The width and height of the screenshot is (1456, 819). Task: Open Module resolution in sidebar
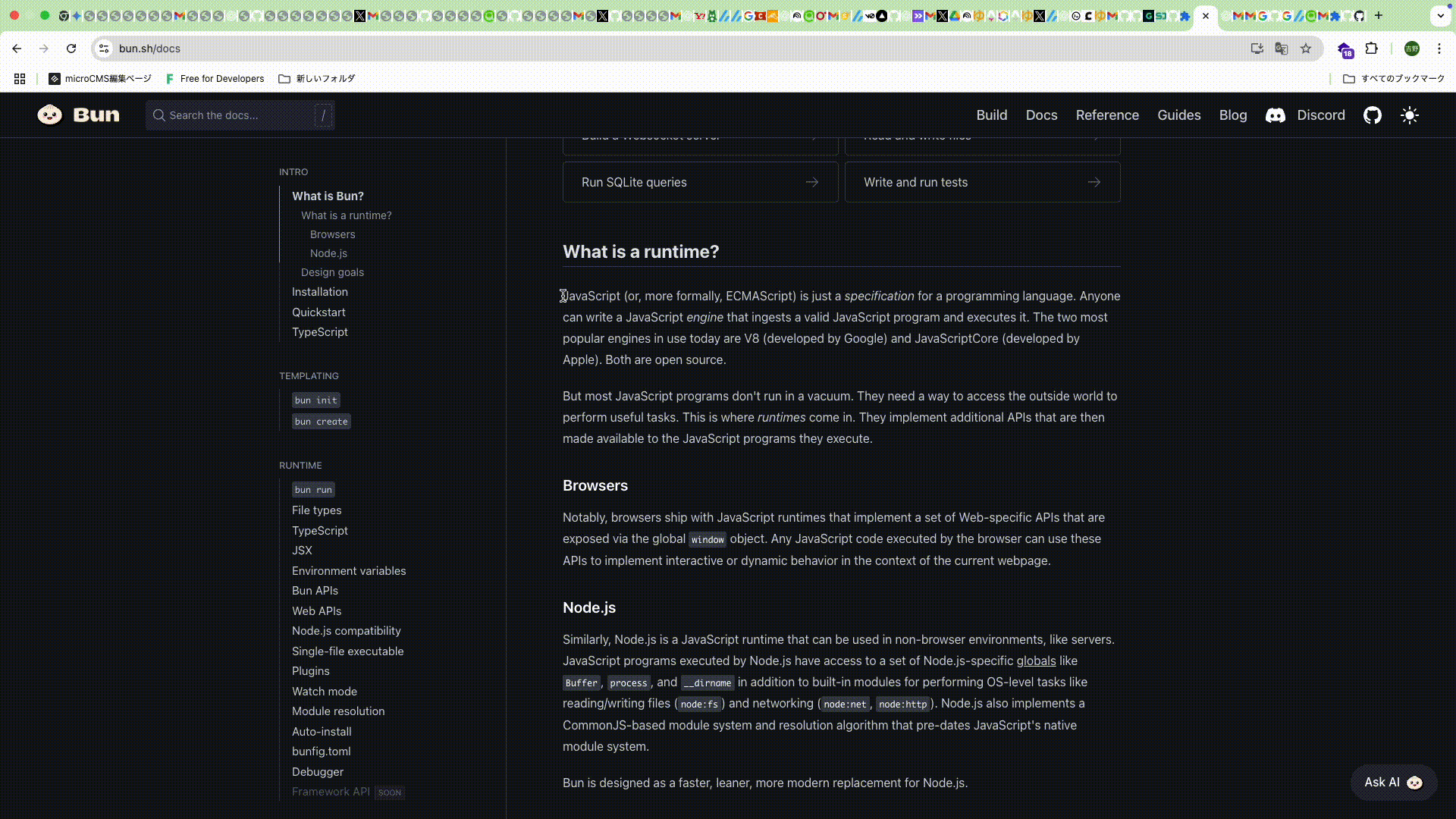coord(338,711)
